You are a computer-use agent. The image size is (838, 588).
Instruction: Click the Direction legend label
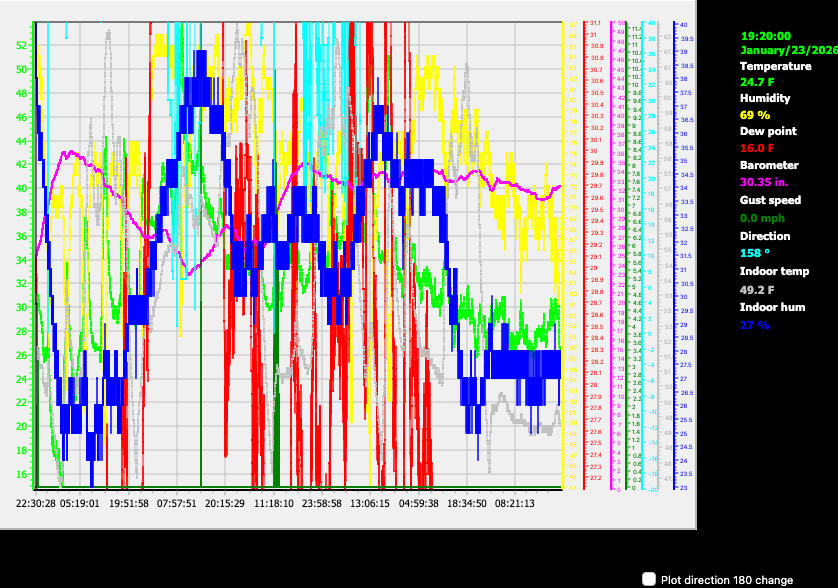click(x=765, y=236)
